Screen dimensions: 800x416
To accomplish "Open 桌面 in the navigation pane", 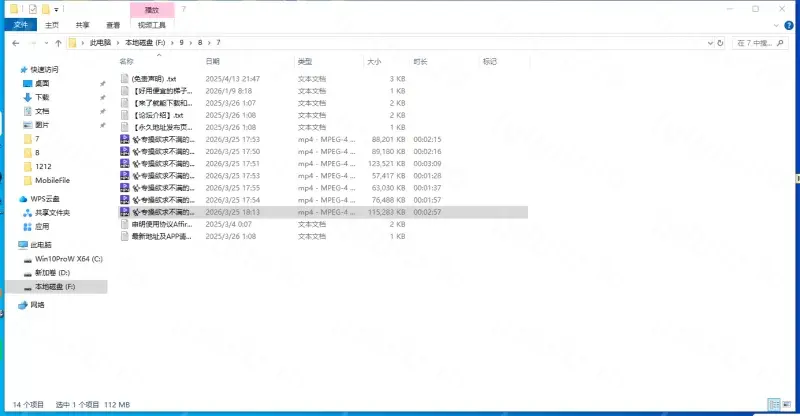I will point(42,83).
